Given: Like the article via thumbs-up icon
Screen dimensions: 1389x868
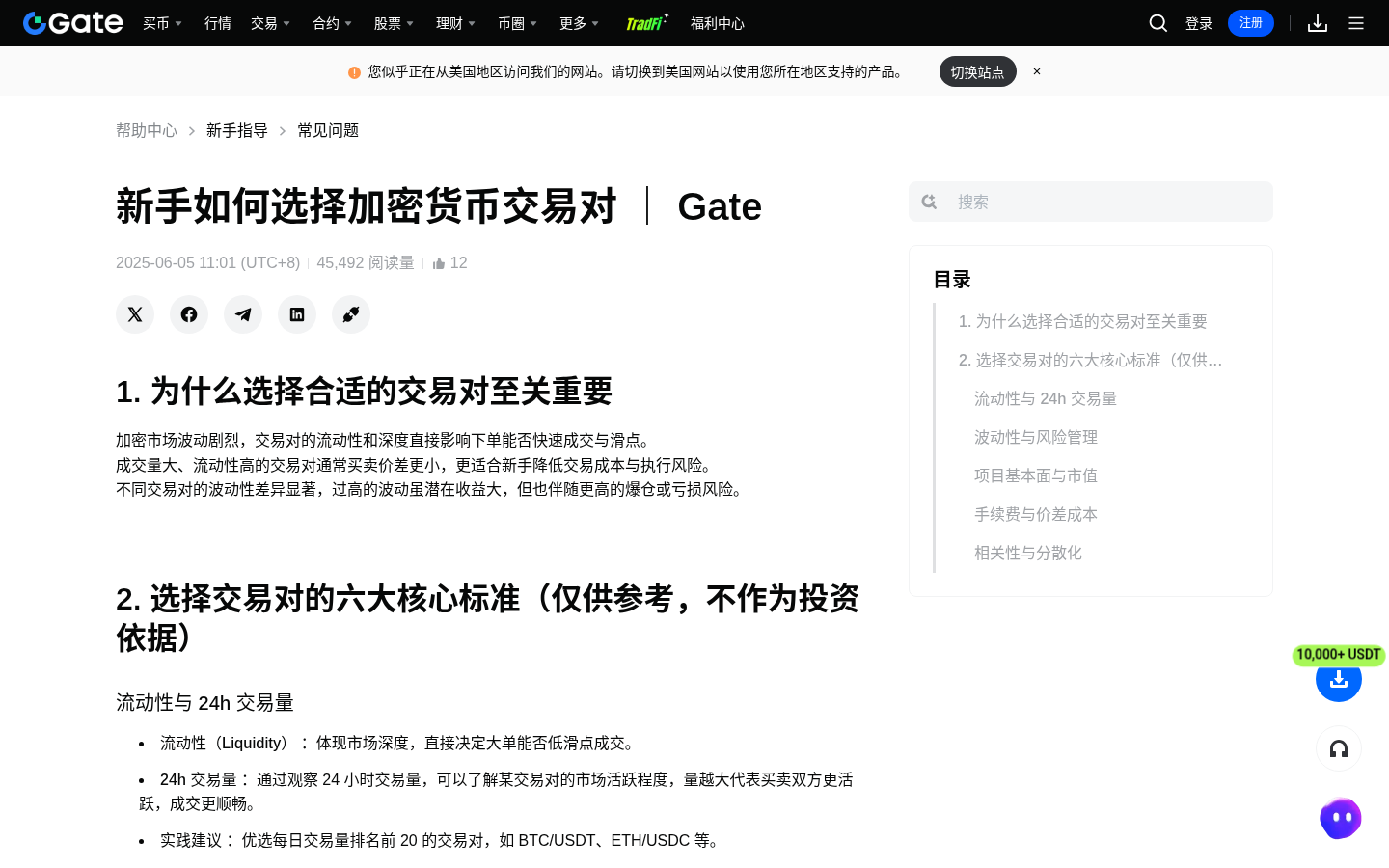Looking at the screenshot, I should point(439,263).
